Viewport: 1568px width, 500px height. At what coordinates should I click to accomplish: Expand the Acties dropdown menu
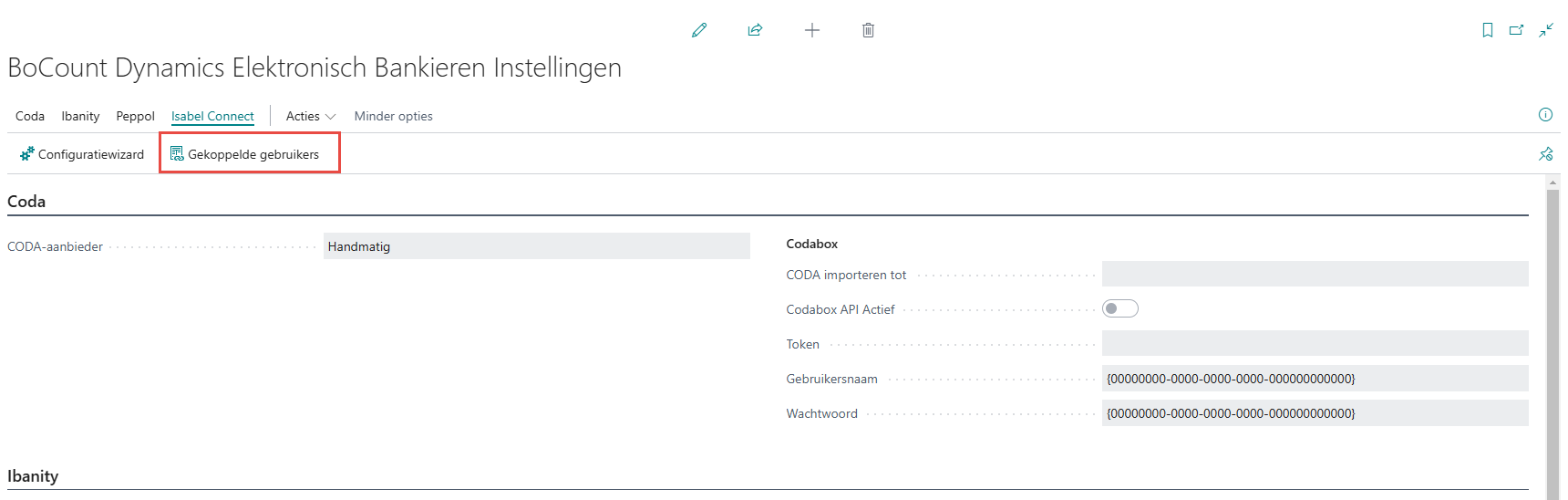click(311, 116)
